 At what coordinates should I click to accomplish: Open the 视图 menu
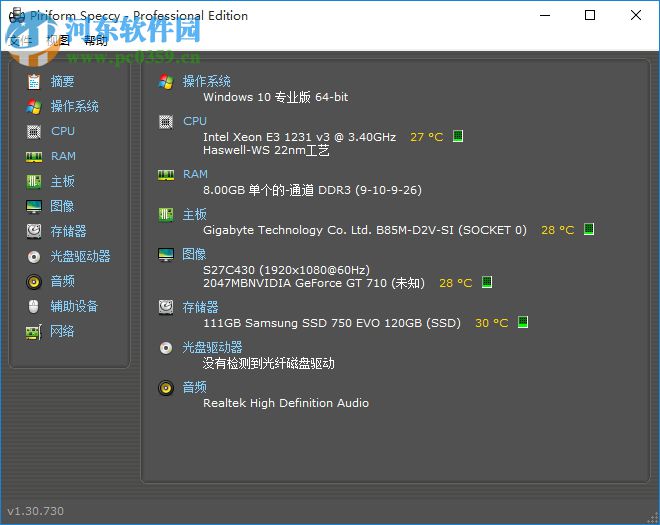[58, 41]
